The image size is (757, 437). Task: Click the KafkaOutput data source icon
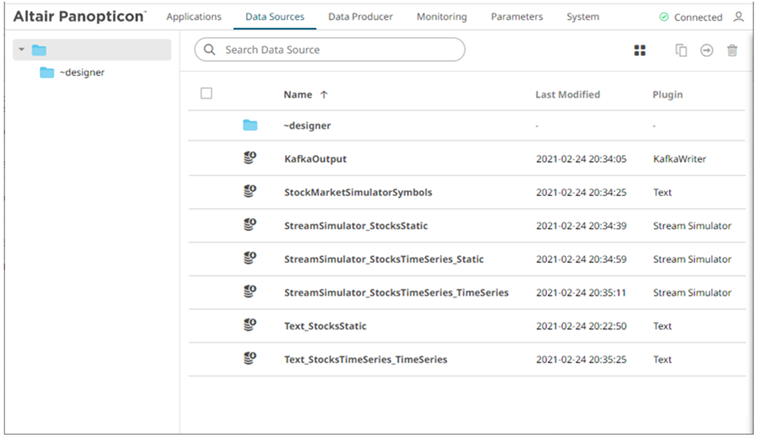(x=250, y=158)
